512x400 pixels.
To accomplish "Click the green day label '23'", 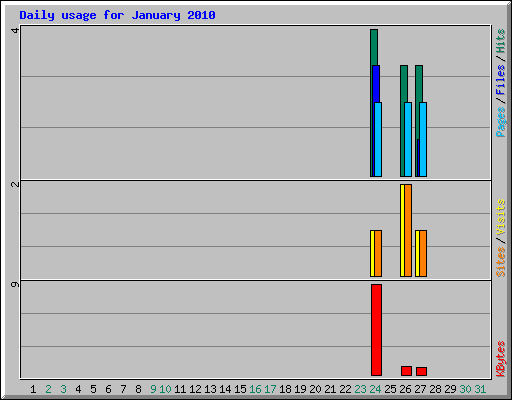I will pyautogui.click(x=360, y=389).
